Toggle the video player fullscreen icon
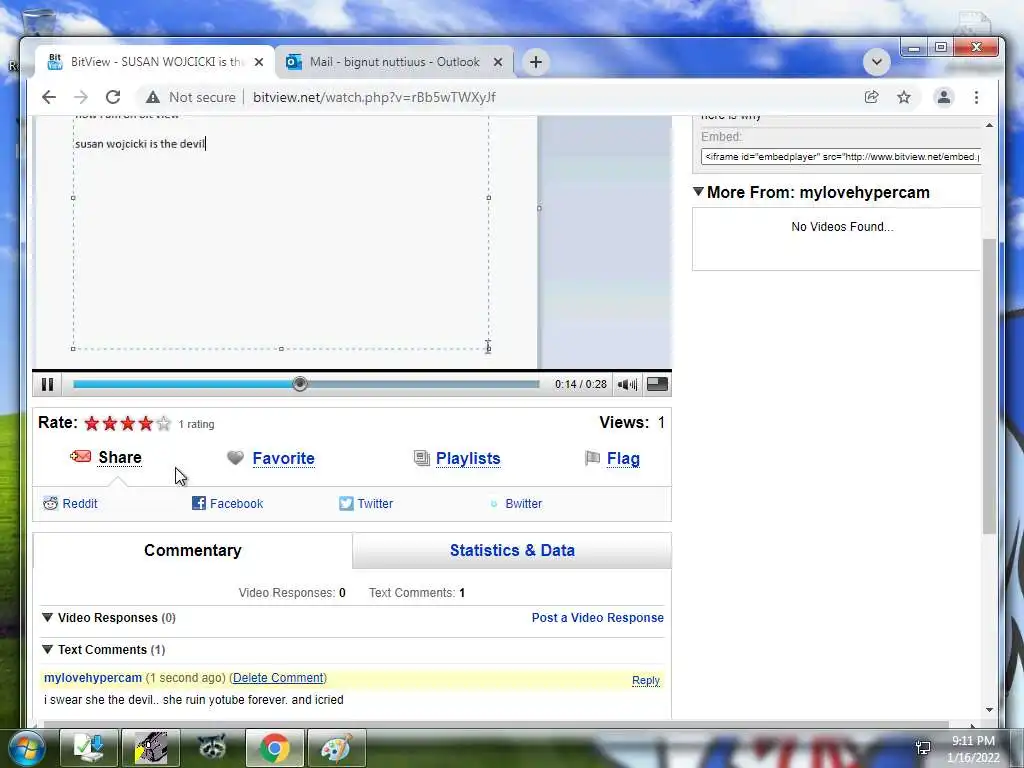The height and width of the screenshot is (768, 1024). click(x=657, y=384)
